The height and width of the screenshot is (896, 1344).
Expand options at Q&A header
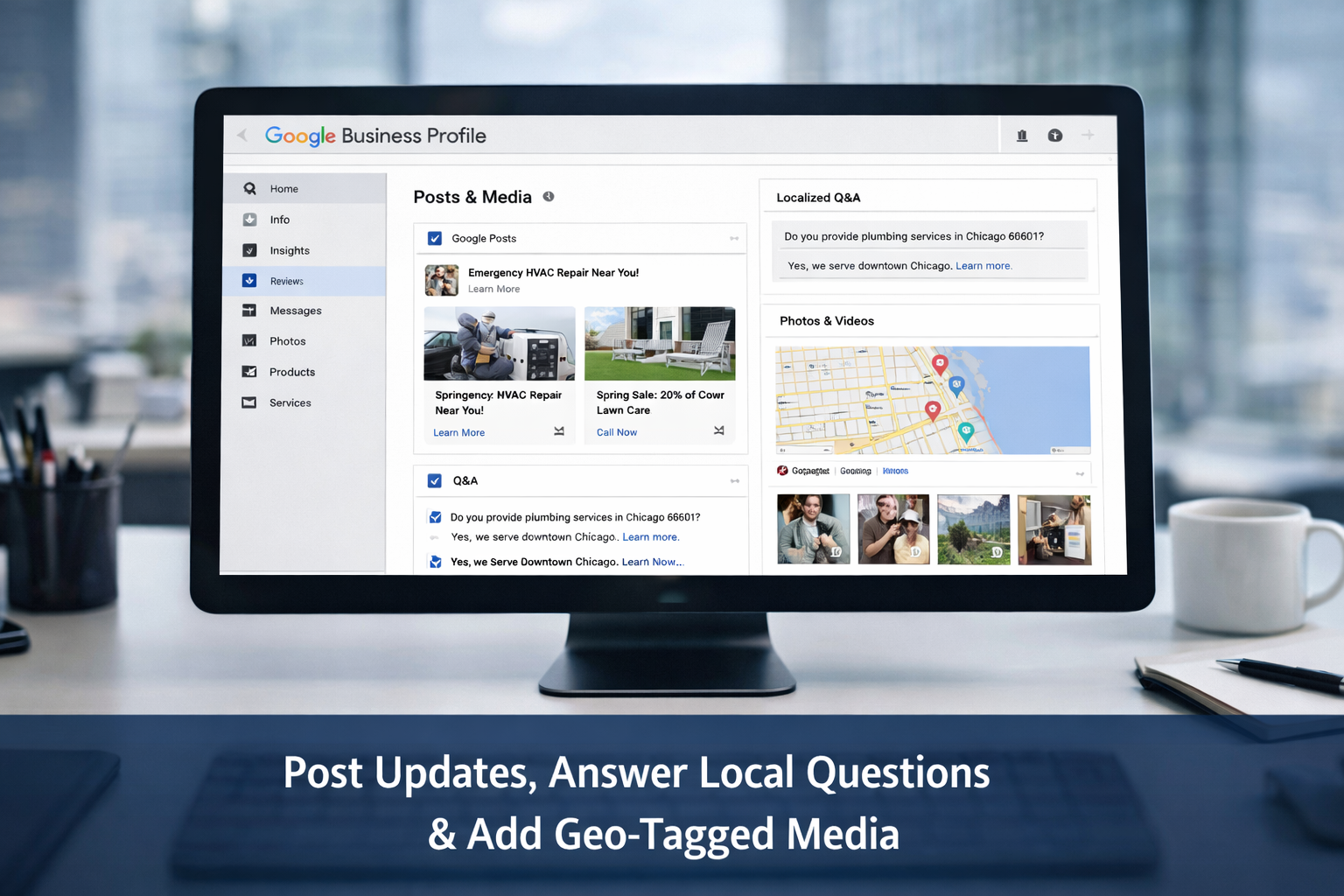734,480
